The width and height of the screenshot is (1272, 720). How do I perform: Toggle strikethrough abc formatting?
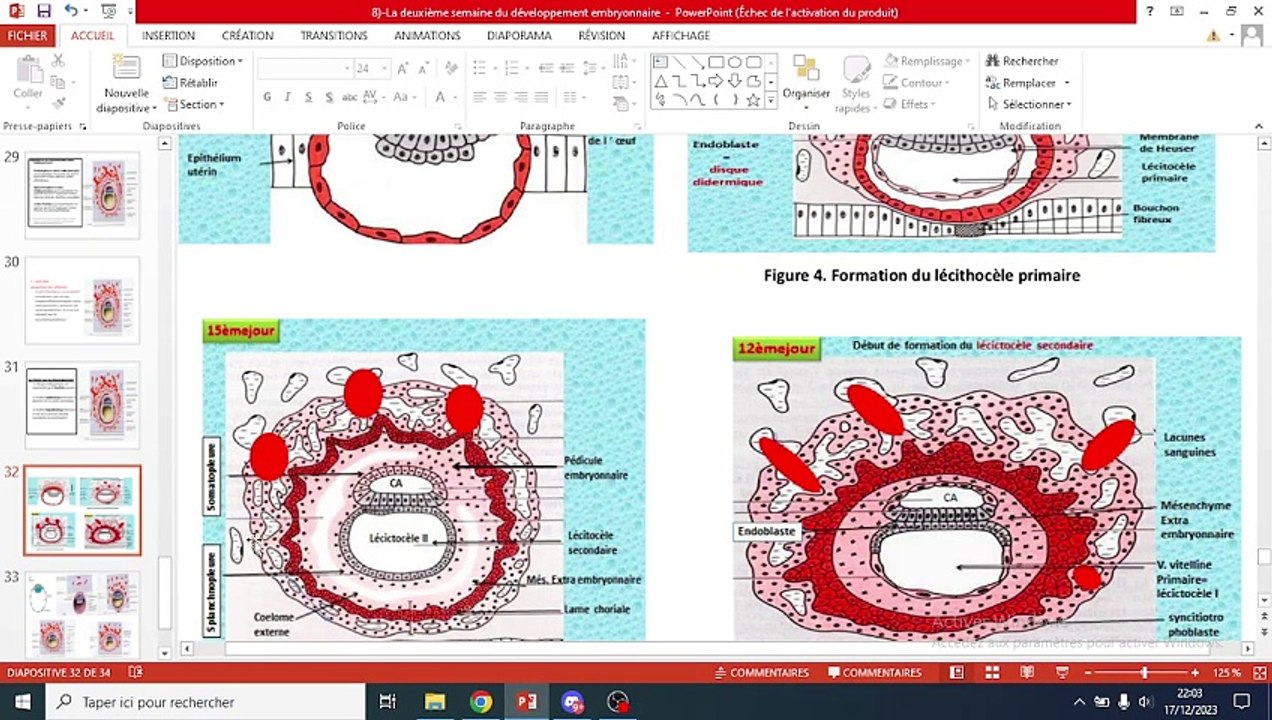click(x=350, y=97)
